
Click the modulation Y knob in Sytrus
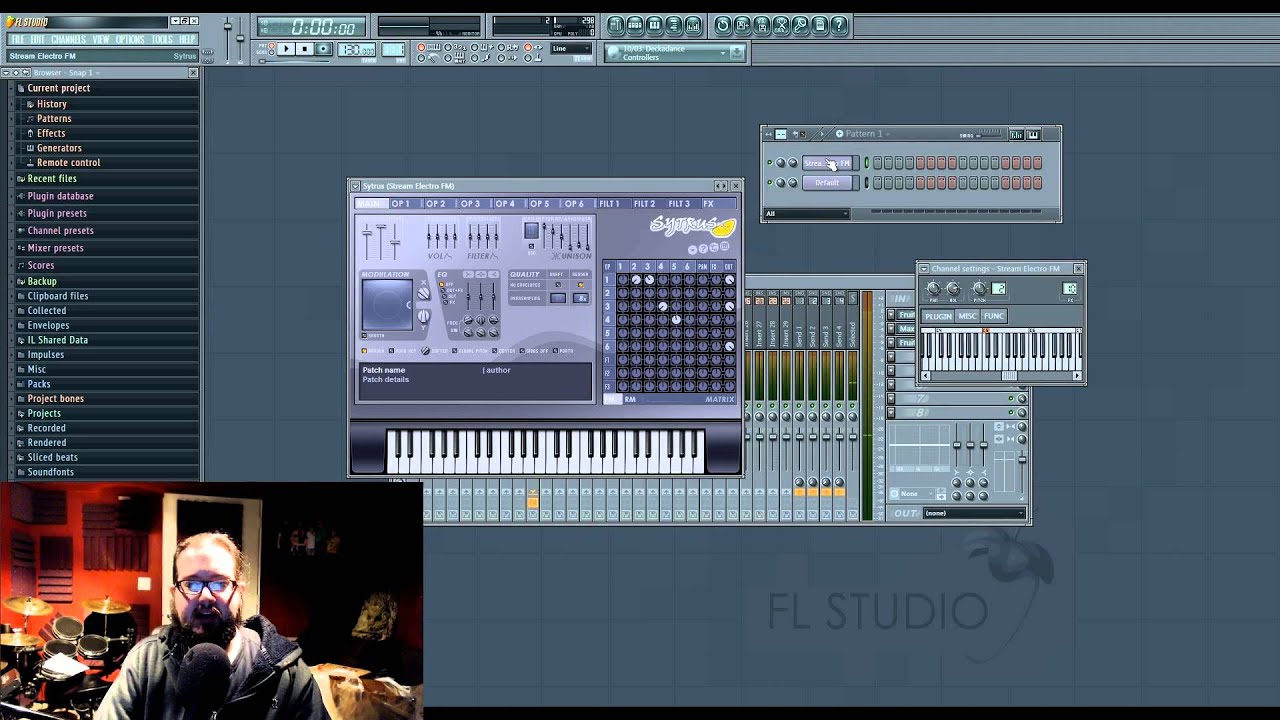pyautogui.click(x=423, y=317)
